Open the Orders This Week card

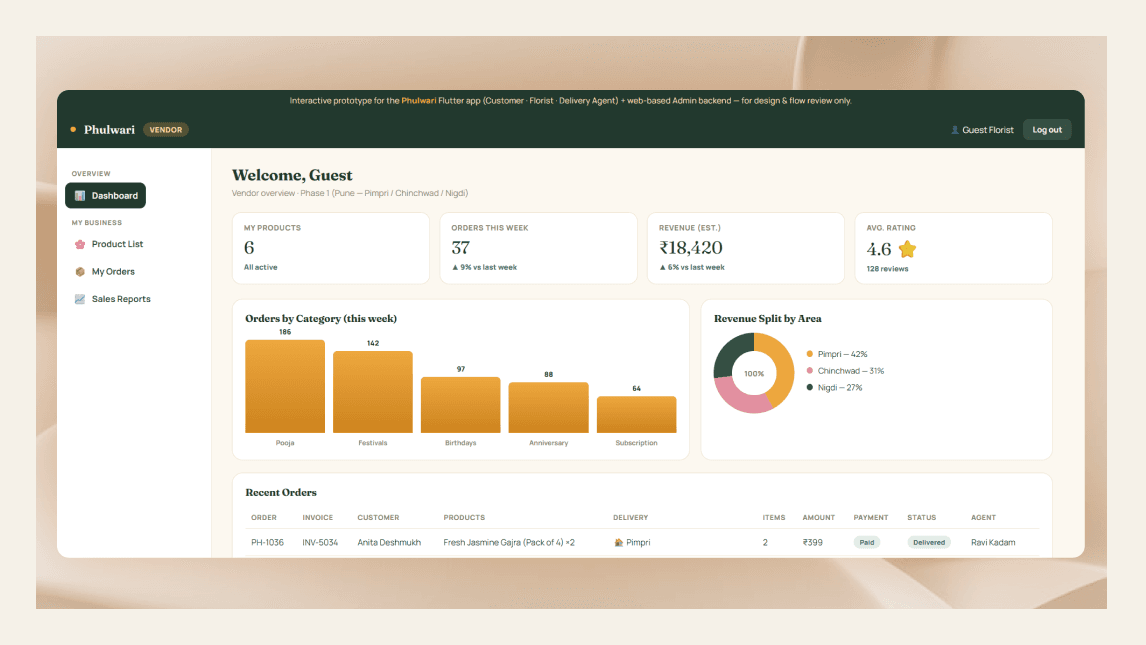[539, 248]
